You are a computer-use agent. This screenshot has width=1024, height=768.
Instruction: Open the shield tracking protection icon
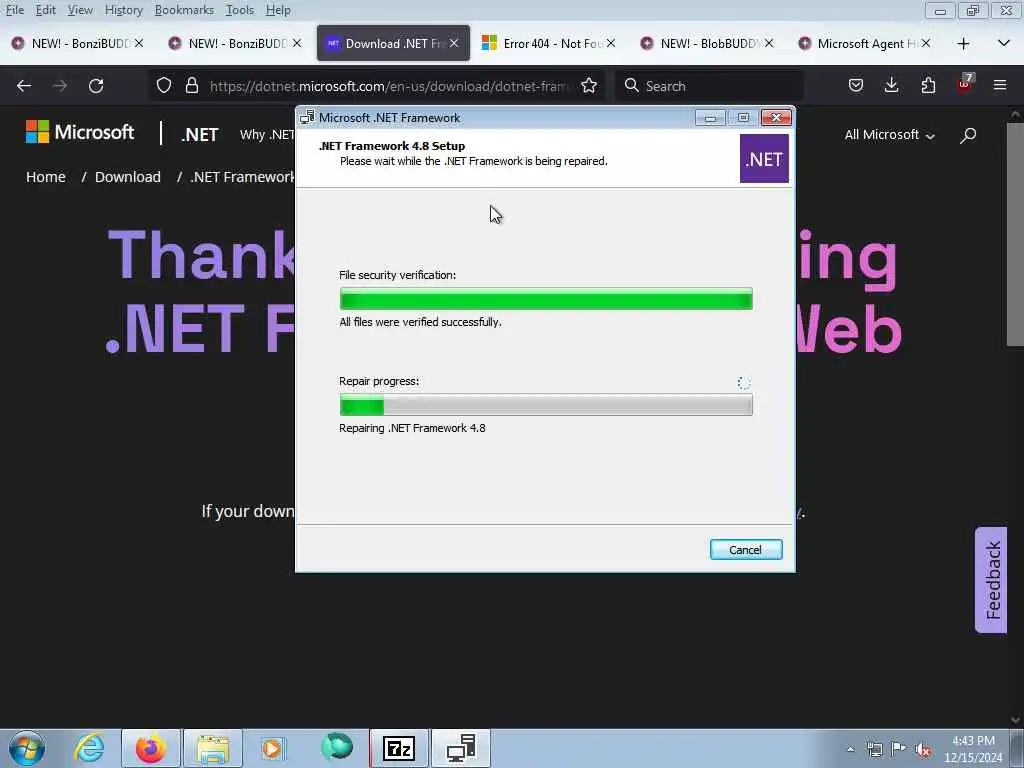(164, 86)
